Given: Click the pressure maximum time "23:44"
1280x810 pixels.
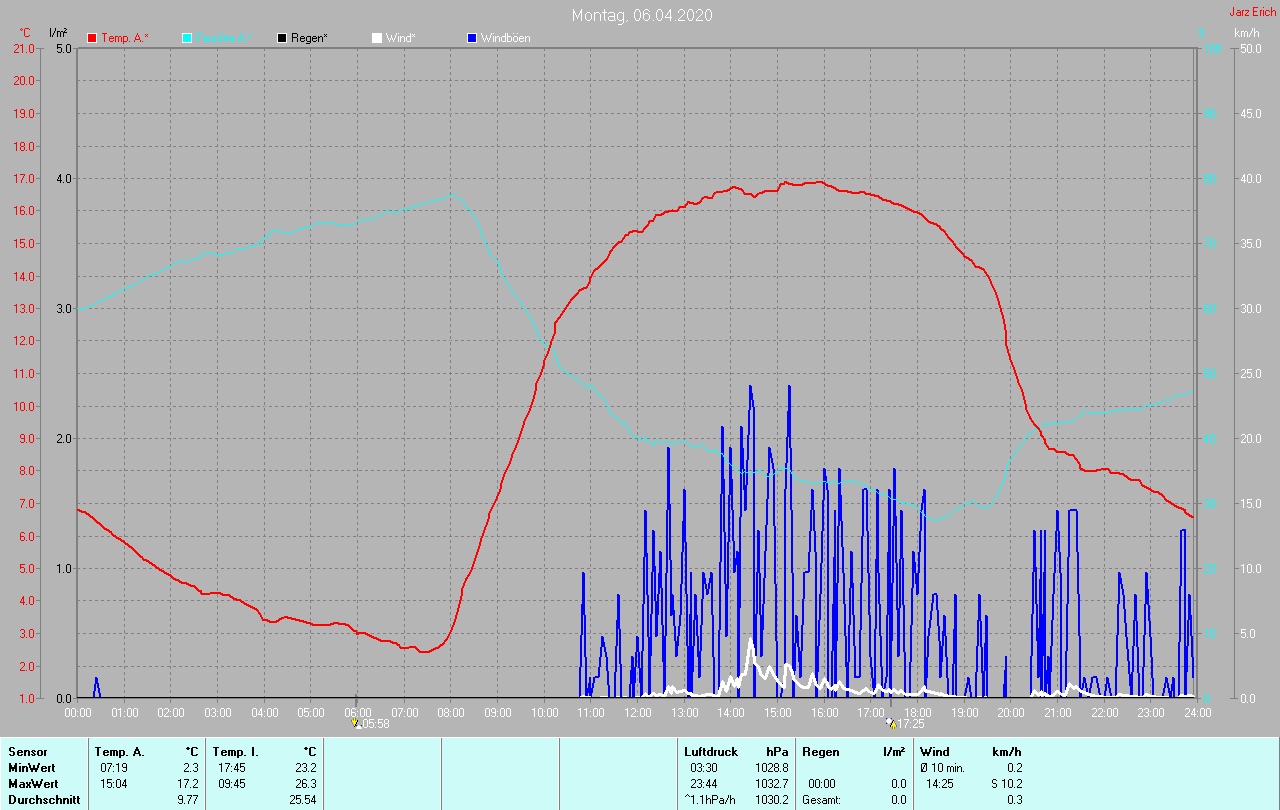Looking at the screenshot, I should 704,783.
